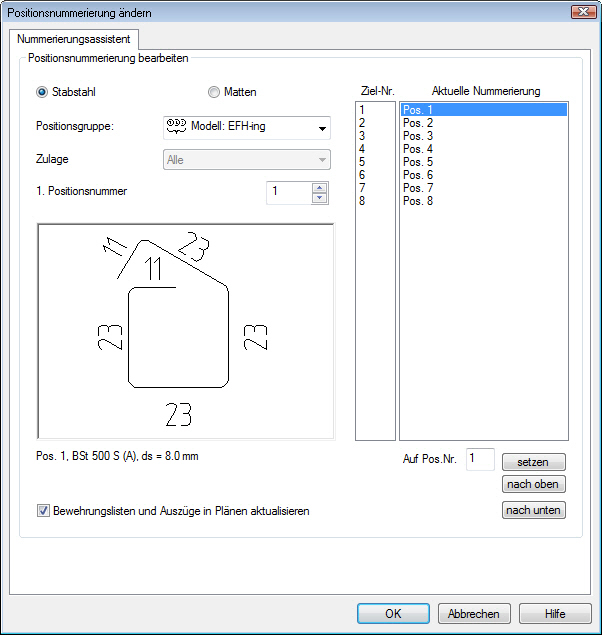Select Pos. 6 in the list
The height and width of the screenshot is (635, 602).
click(484, 175)
